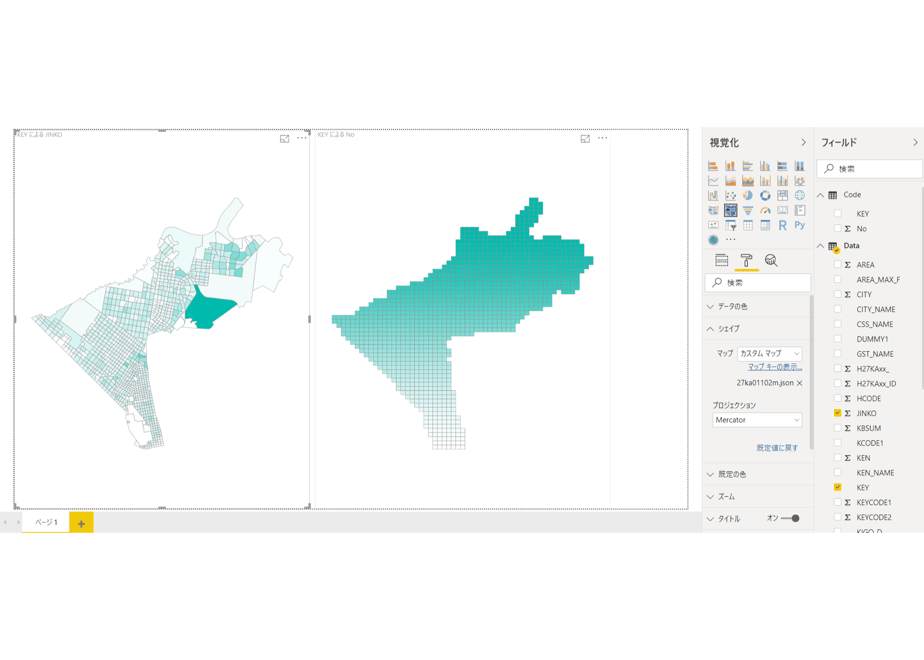Viewport: 924px width, 660px height.
Task: Select the stacked area chart visual
Action: pyautogui.click(x=748, y=180)
